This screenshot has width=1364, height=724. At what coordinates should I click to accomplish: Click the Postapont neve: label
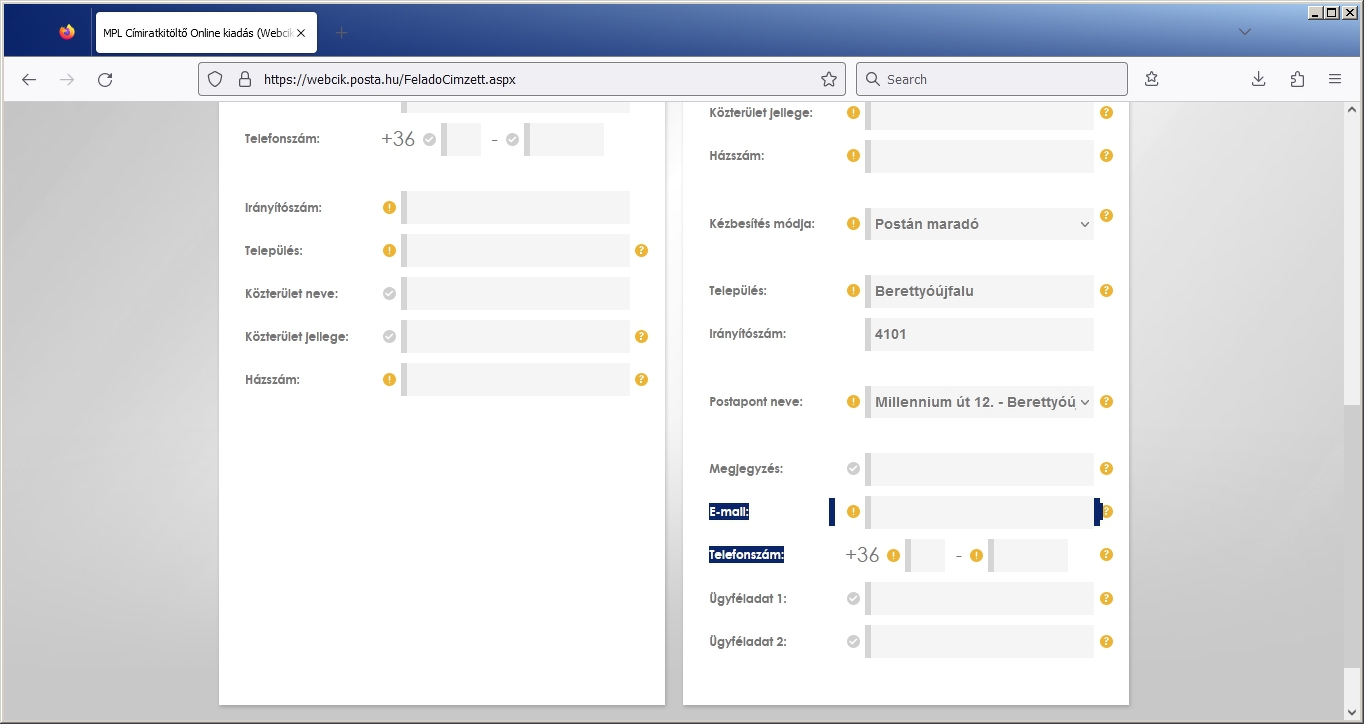[x=756, y=402]
